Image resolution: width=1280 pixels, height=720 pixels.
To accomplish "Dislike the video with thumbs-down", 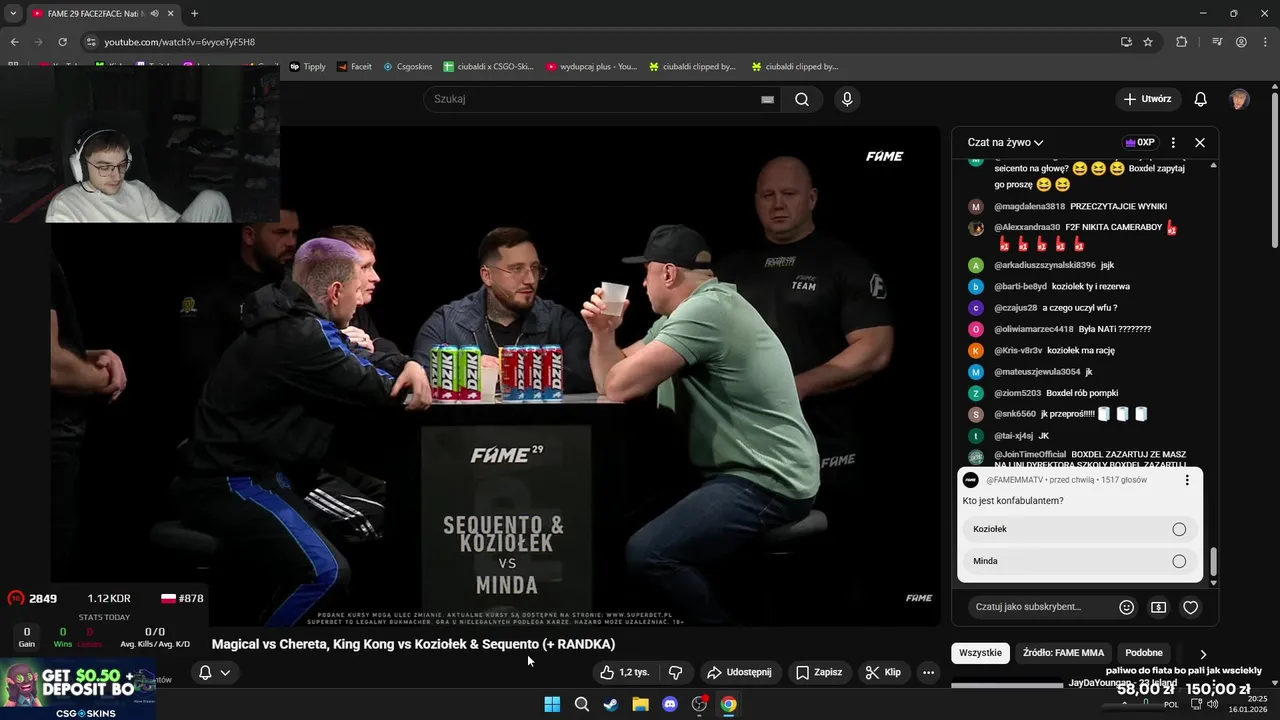I will point(675,672).
